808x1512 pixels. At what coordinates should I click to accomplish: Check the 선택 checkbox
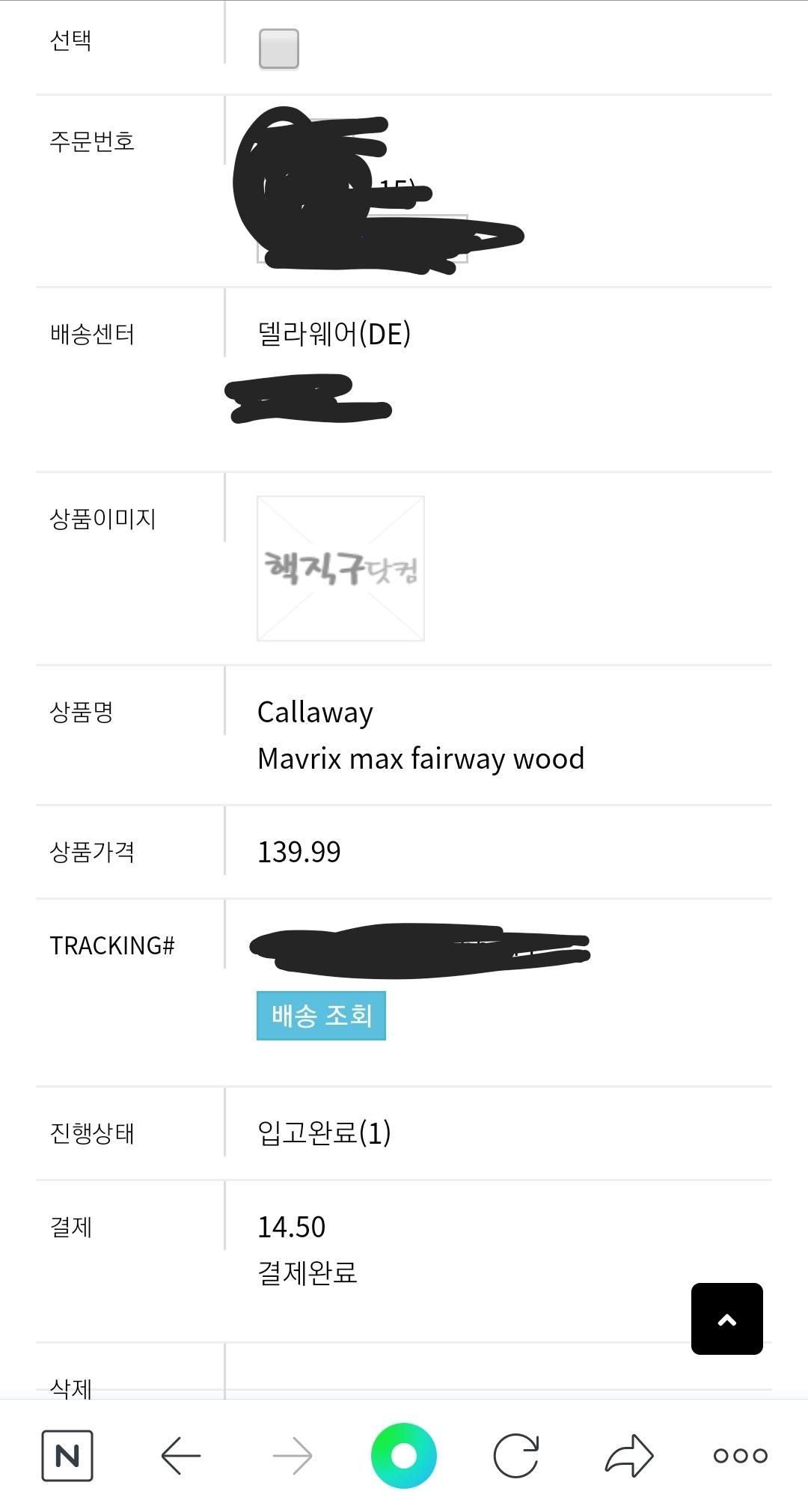[279, 49]
